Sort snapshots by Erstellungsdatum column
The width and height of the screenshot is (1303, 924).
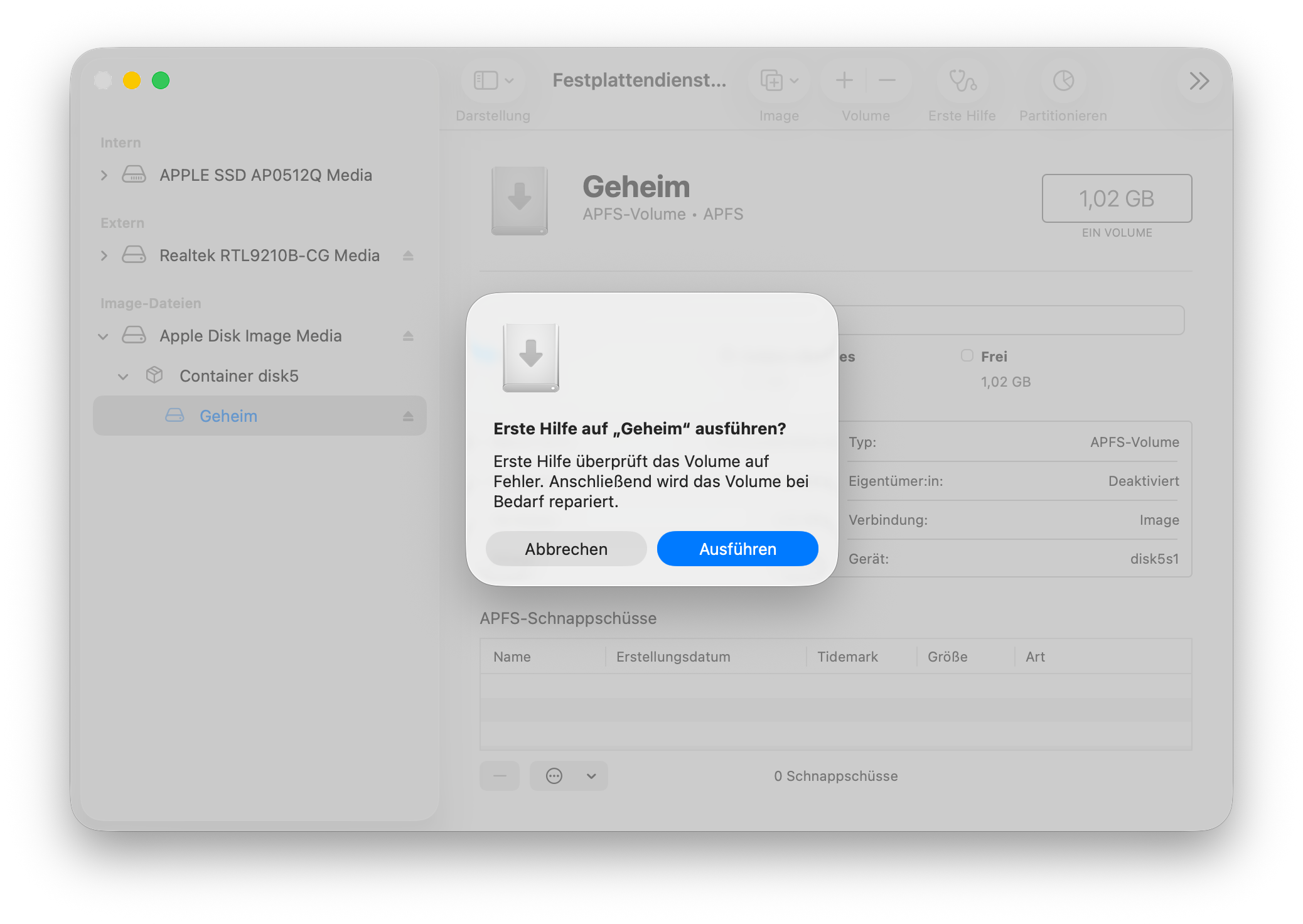tap(673, 657)
